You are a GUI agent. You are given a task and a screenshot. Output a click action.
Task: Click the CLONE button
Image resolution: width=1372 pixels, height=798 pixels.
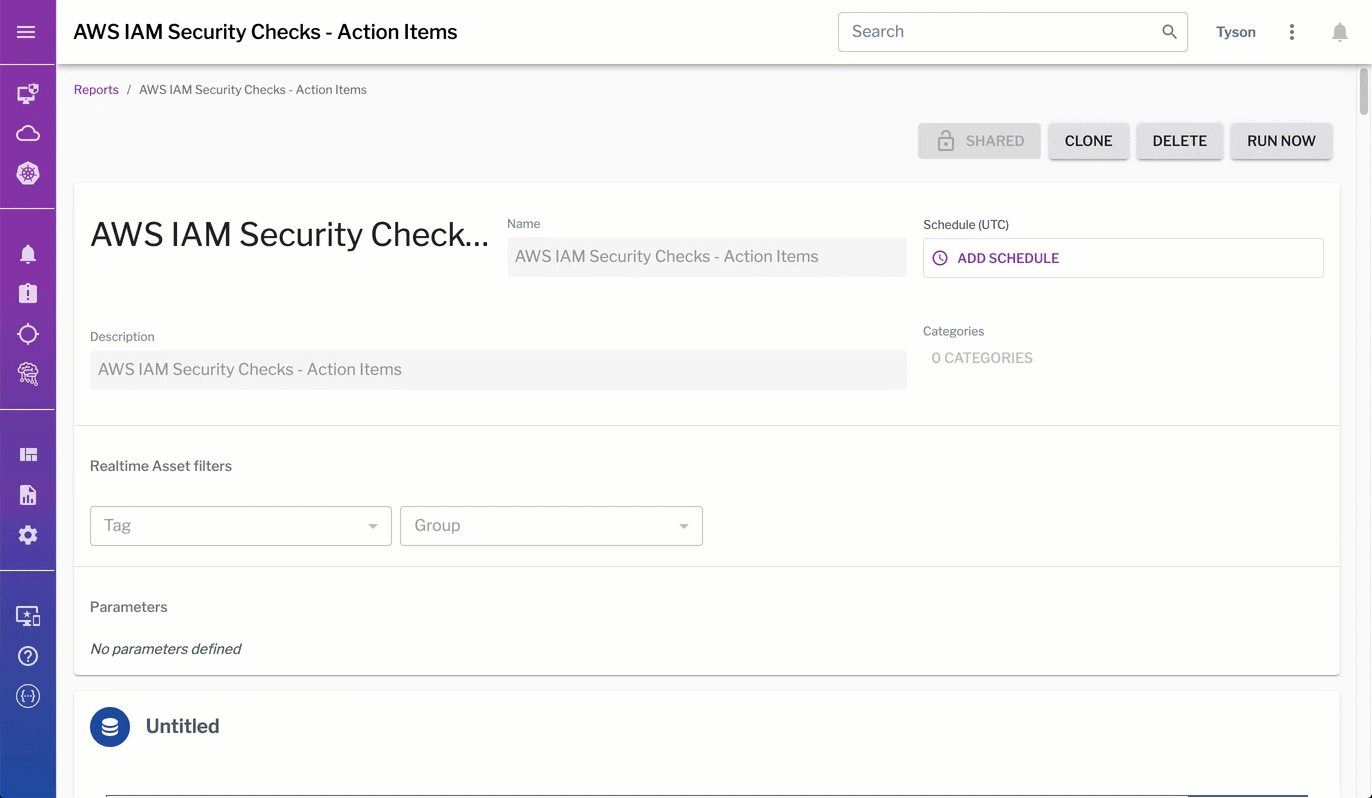tap(1088, 141)
